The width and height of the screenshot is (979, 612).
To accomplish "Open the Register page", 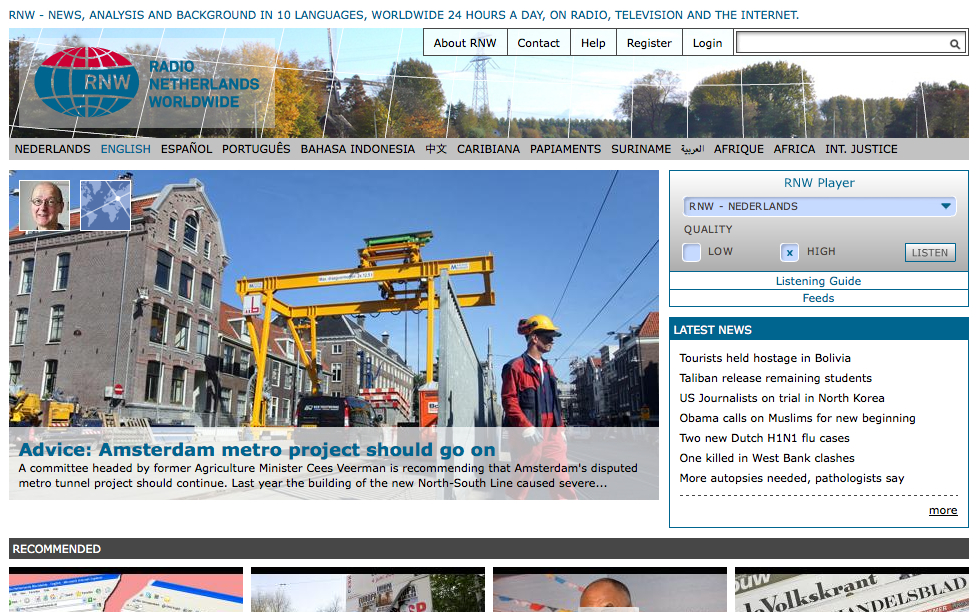I will click(x=648, y=42).
